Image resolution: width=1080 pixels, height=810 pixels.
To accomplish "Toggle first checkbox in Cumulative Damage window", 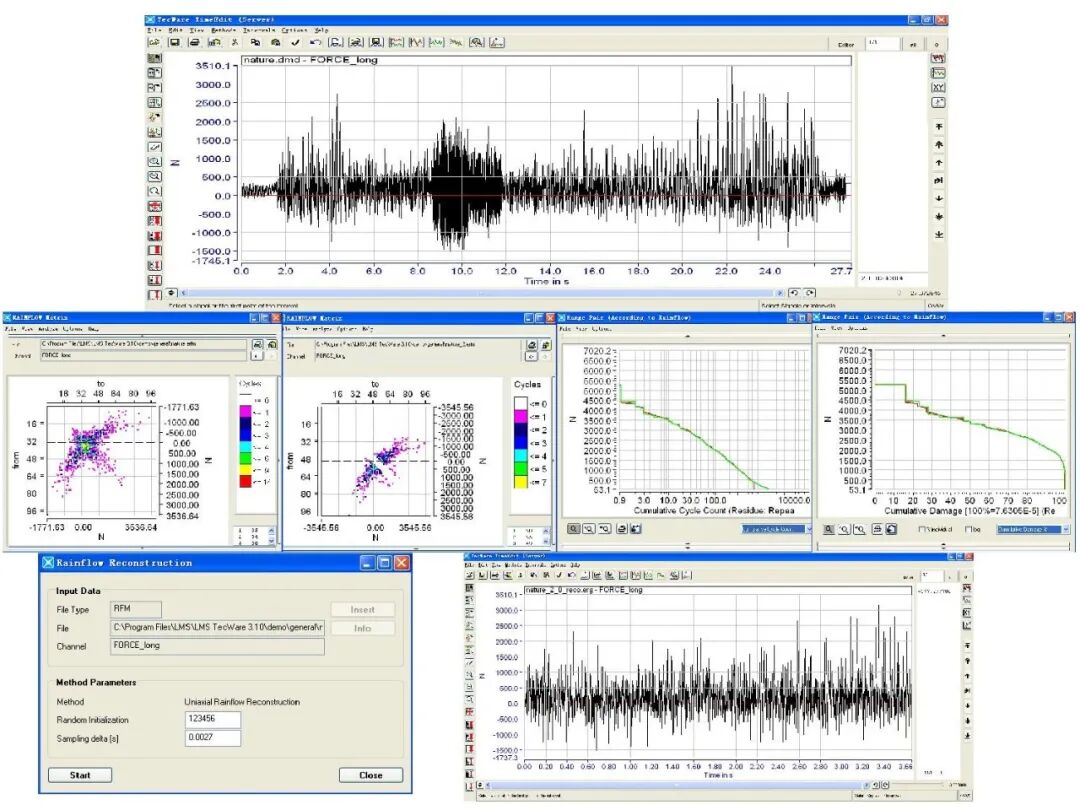I will pyautogui.click(x=922, y=529).
